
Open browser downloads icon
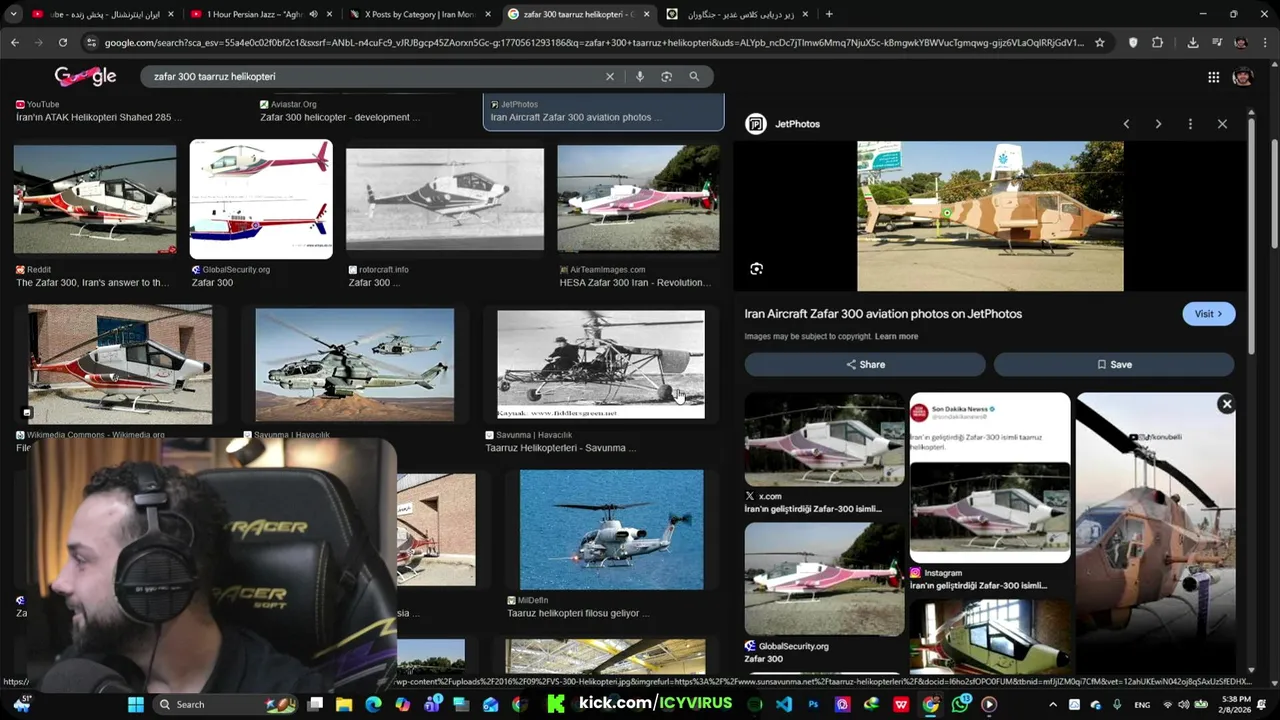coord(1193,43)
